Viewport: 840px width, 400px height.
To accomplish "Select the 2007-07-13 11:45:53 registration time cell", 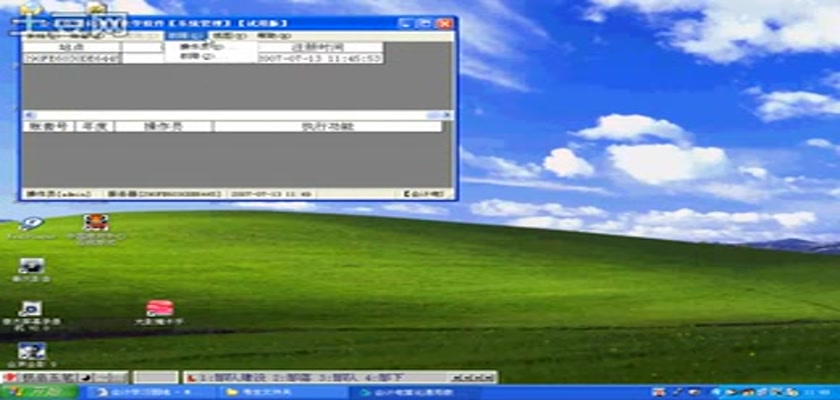I will (320, 58).
